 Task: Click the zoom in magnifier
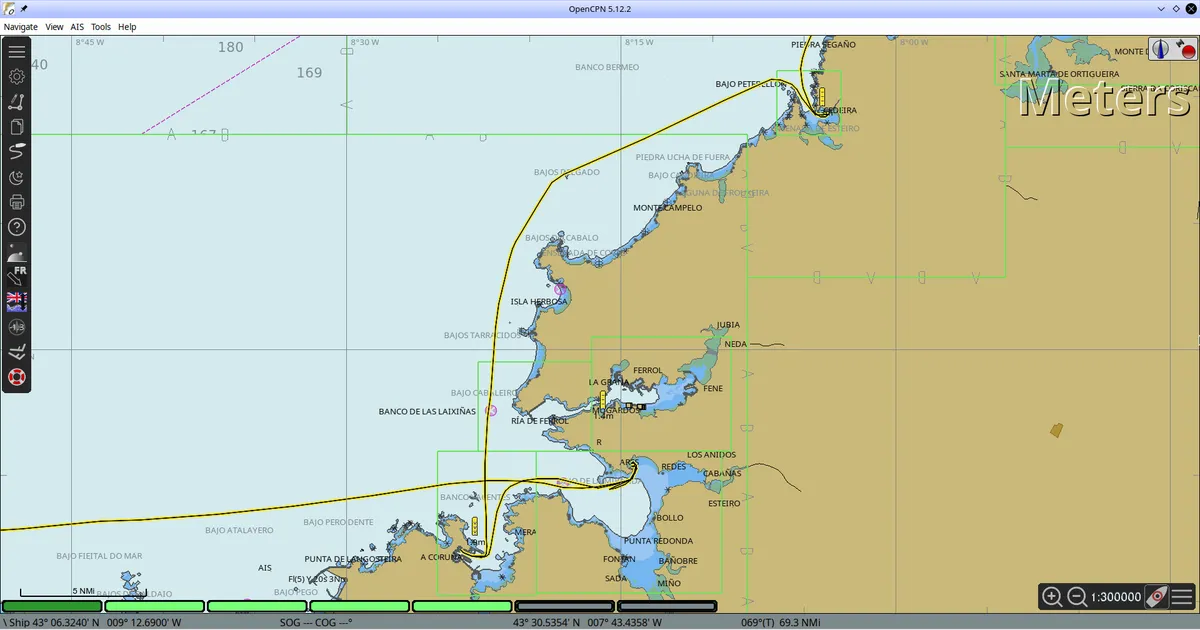1052,597
